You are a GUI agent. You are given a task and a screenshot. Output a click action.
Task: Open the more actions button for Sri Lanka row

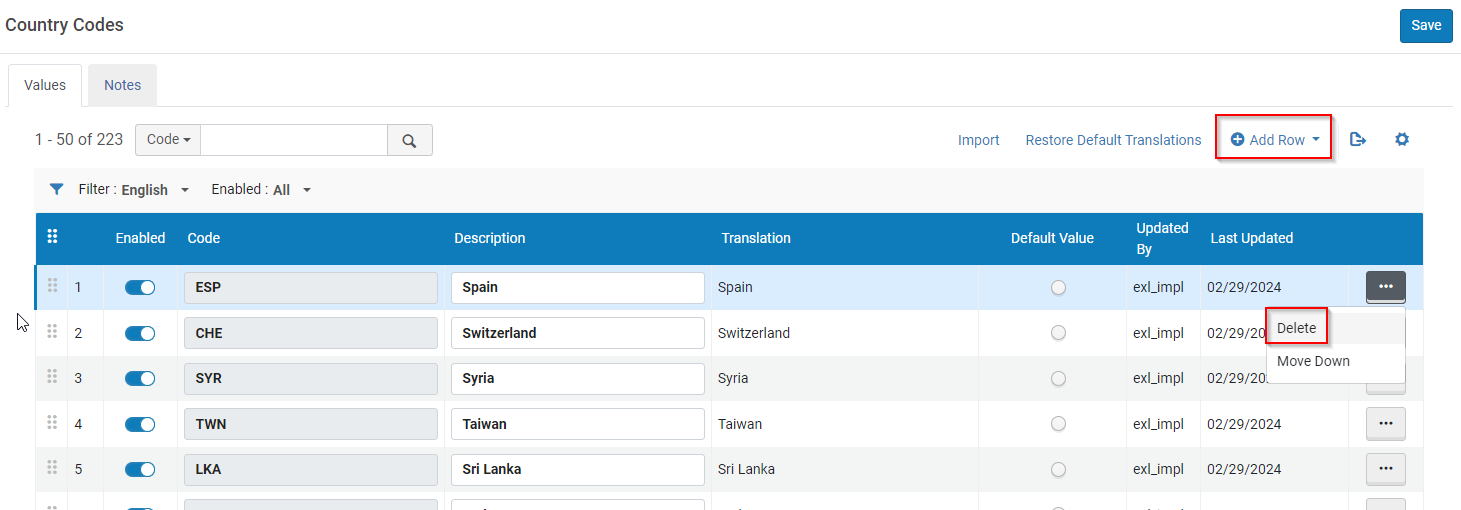pyautogui.click(x=1385, y=469)
